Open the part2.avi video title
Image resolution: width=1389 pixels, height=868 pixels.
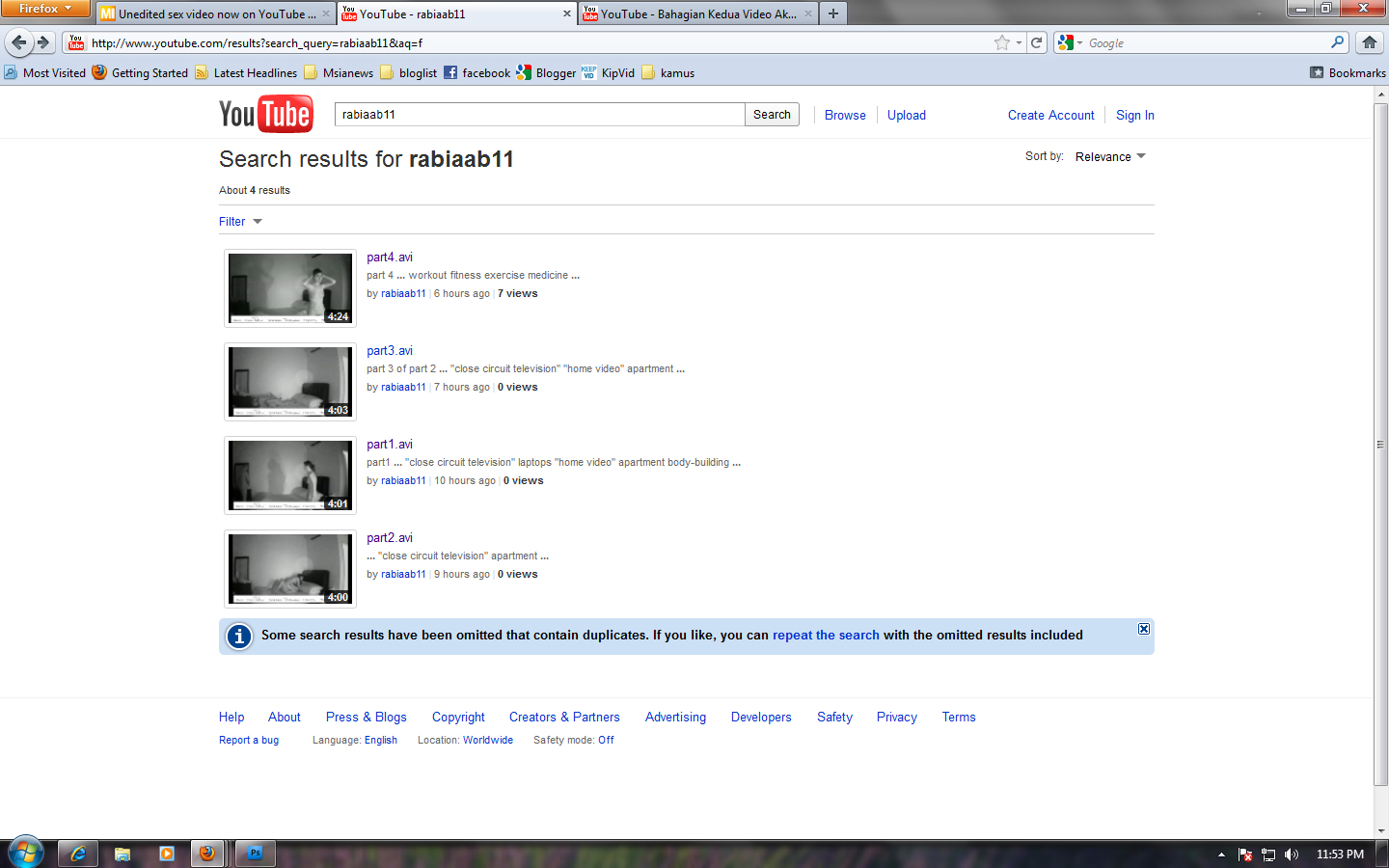(x=390, y=537)
